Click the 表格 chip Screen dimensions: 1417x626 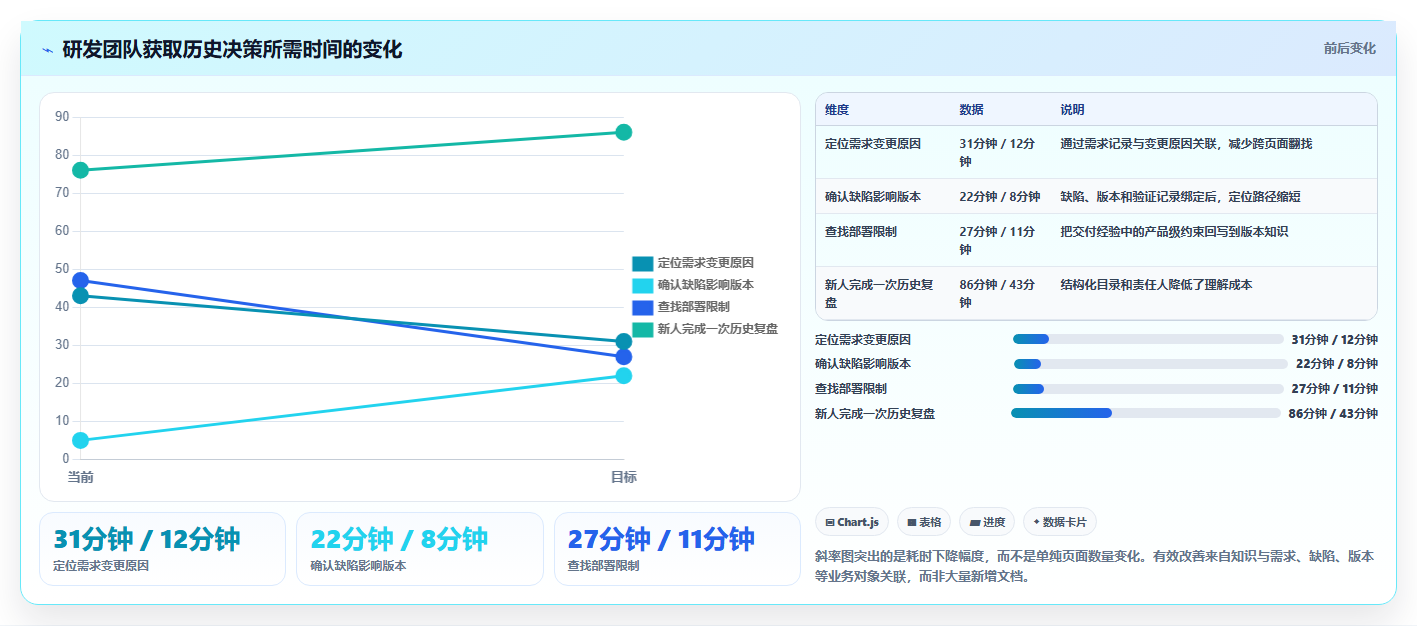924,522
